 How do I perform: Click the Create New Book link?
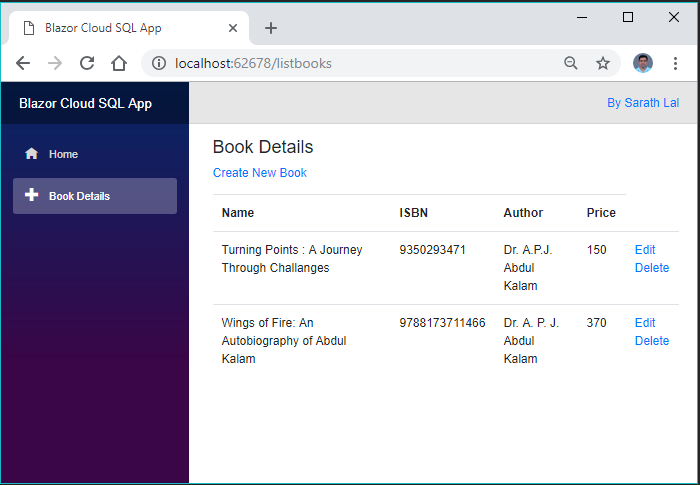[x=260, y=173]
